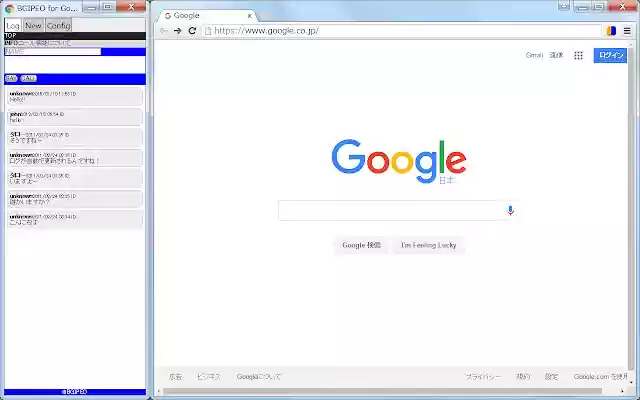The width and height of the screenshot is (640, 400).
Task: Open the Google.com を使用 footer link
Action: [x=600, y=377]
